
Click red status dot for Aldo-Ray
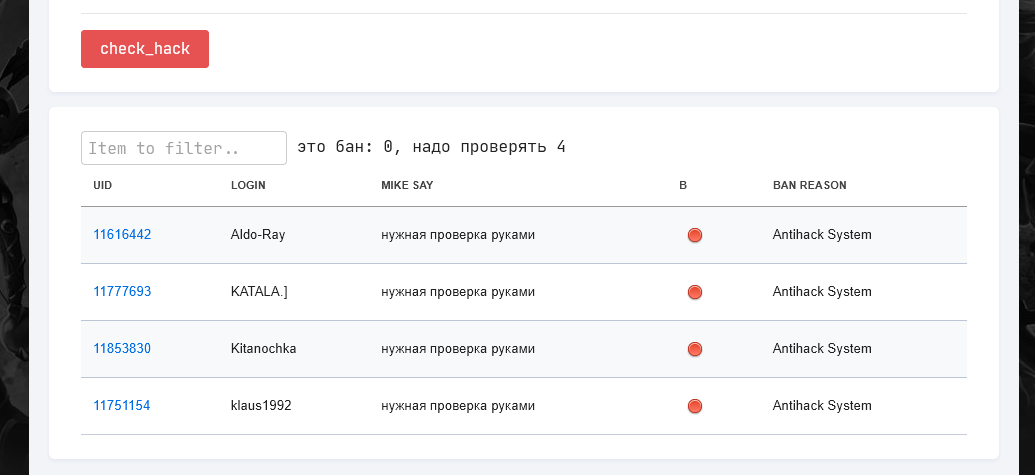[x=695, y=236]
